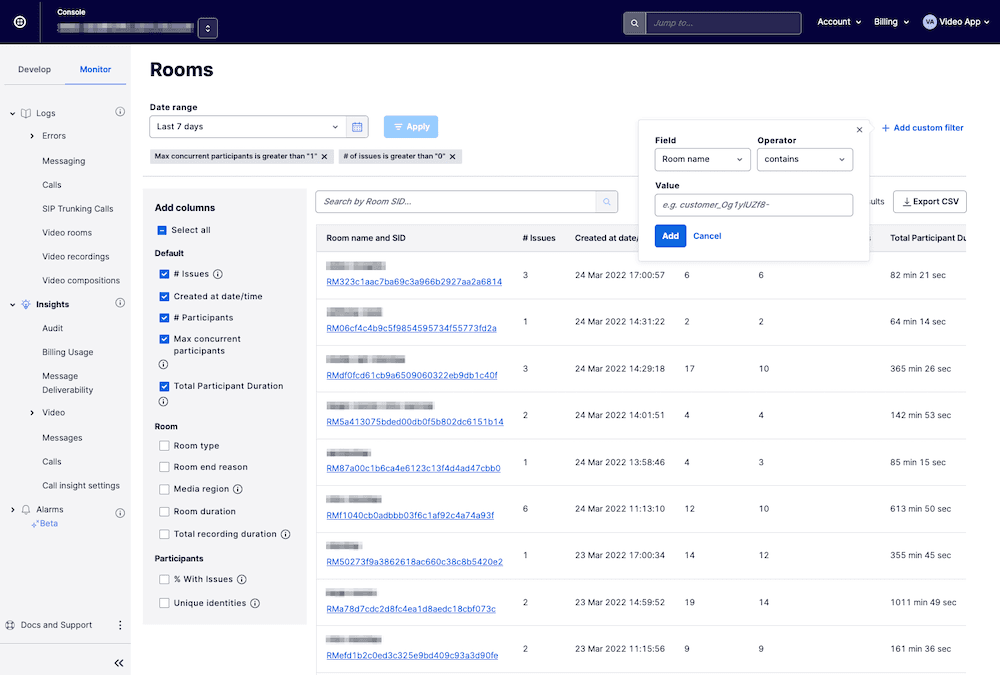Viewport: 1000px width, 675px height.
Task: Click the Export CSV button
Action: (x=929, y=201)
